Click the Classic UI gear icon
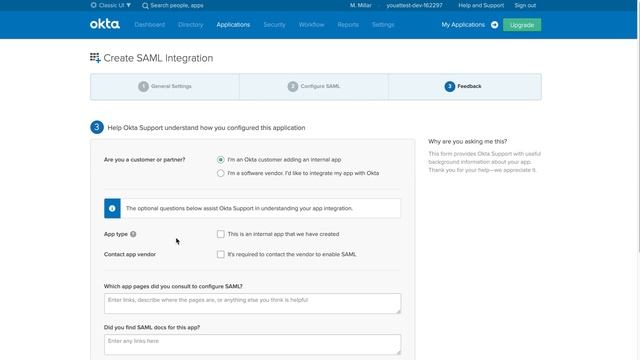Screen dimensions: 640x360 coord(93,5)
